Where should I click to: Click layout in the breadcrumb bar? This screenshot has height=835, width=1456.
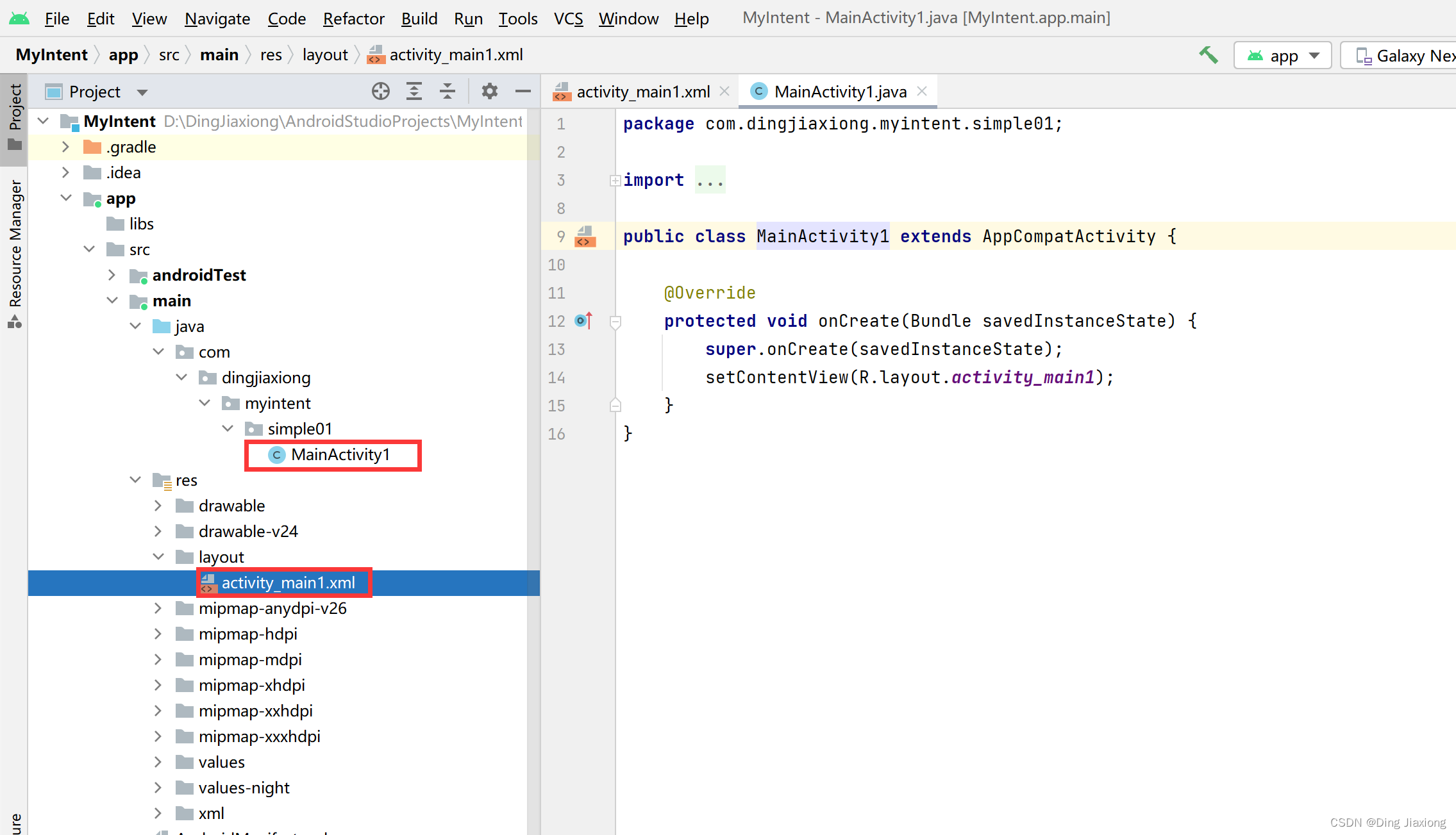(325, 55)
